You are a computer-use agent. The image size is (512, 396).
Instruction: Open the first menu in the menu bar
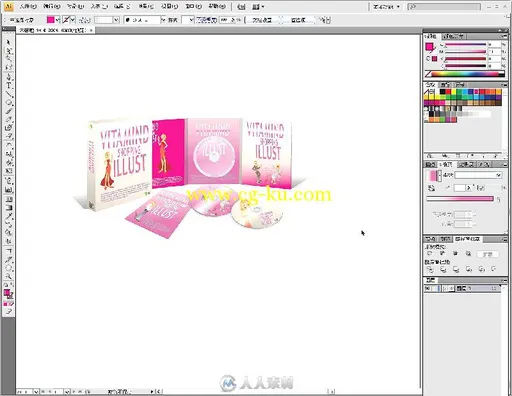coord(28,6)
